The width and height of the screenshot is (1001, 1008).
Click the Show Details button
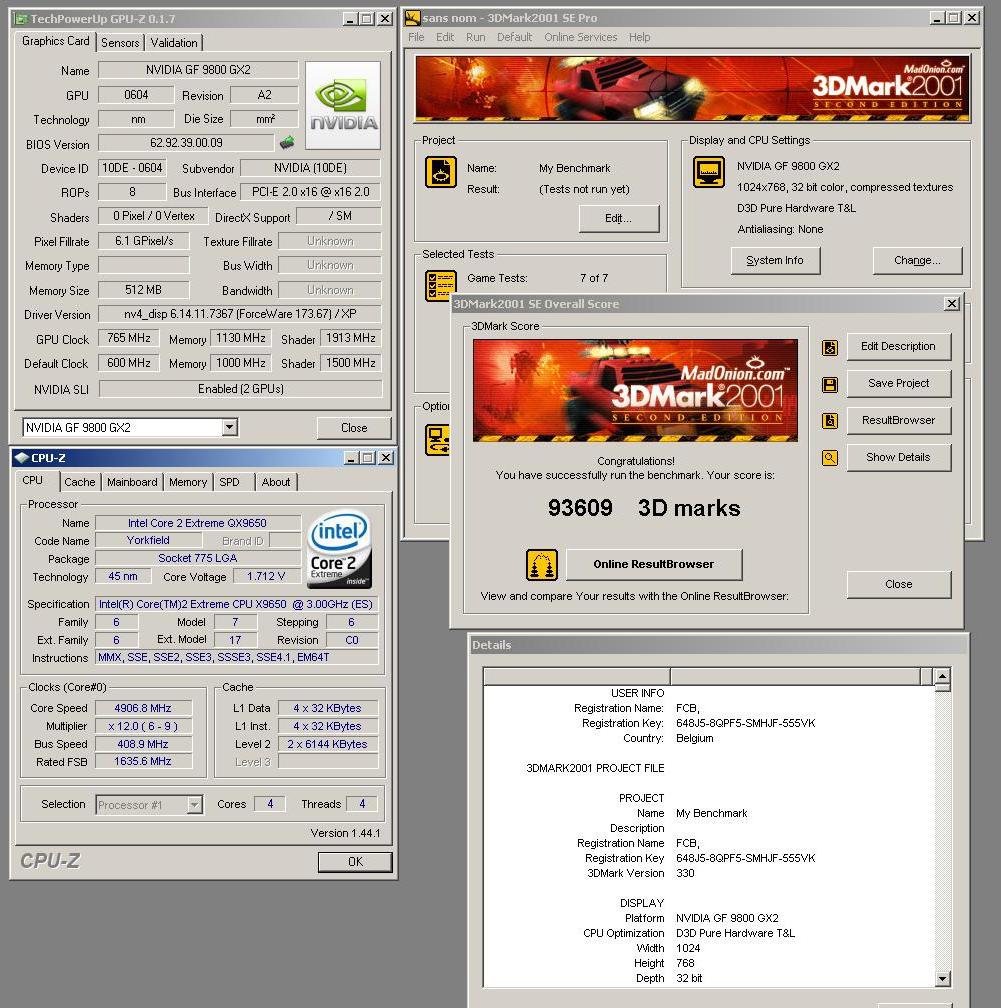click(x=898, y=457)
